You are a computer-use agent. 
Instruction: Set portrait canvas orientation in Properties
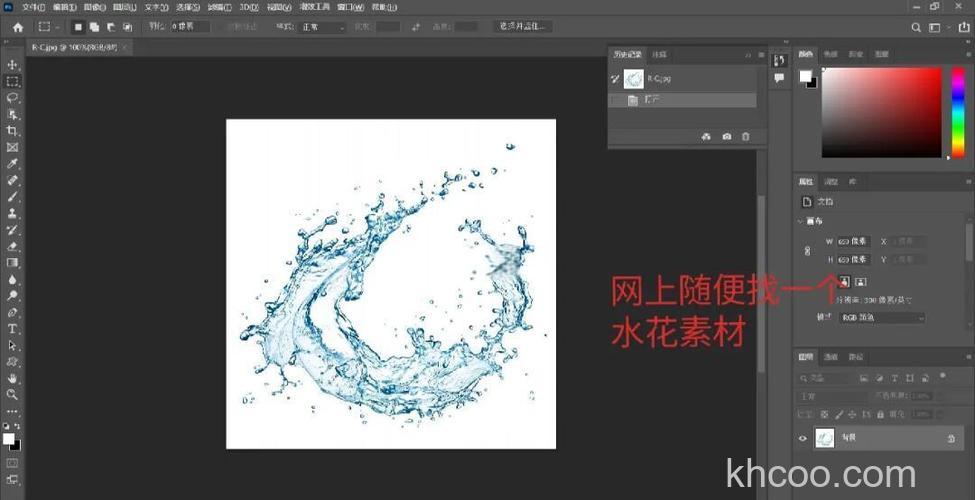[844, 282]
